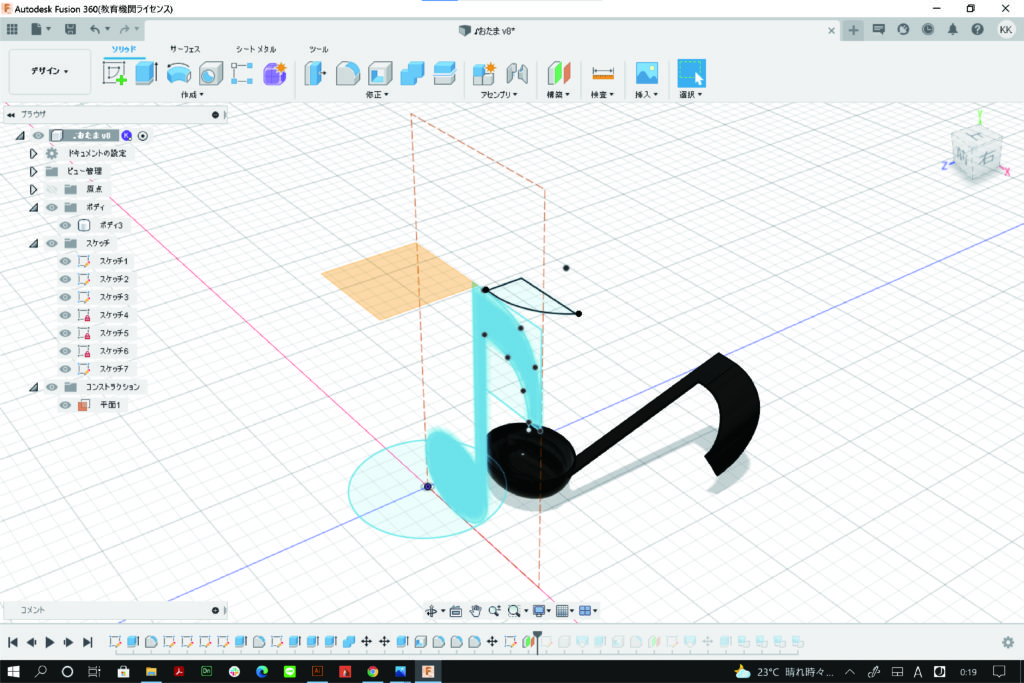
Task: Select the Revolve tool in toolbar
Action: coord(179,73)
